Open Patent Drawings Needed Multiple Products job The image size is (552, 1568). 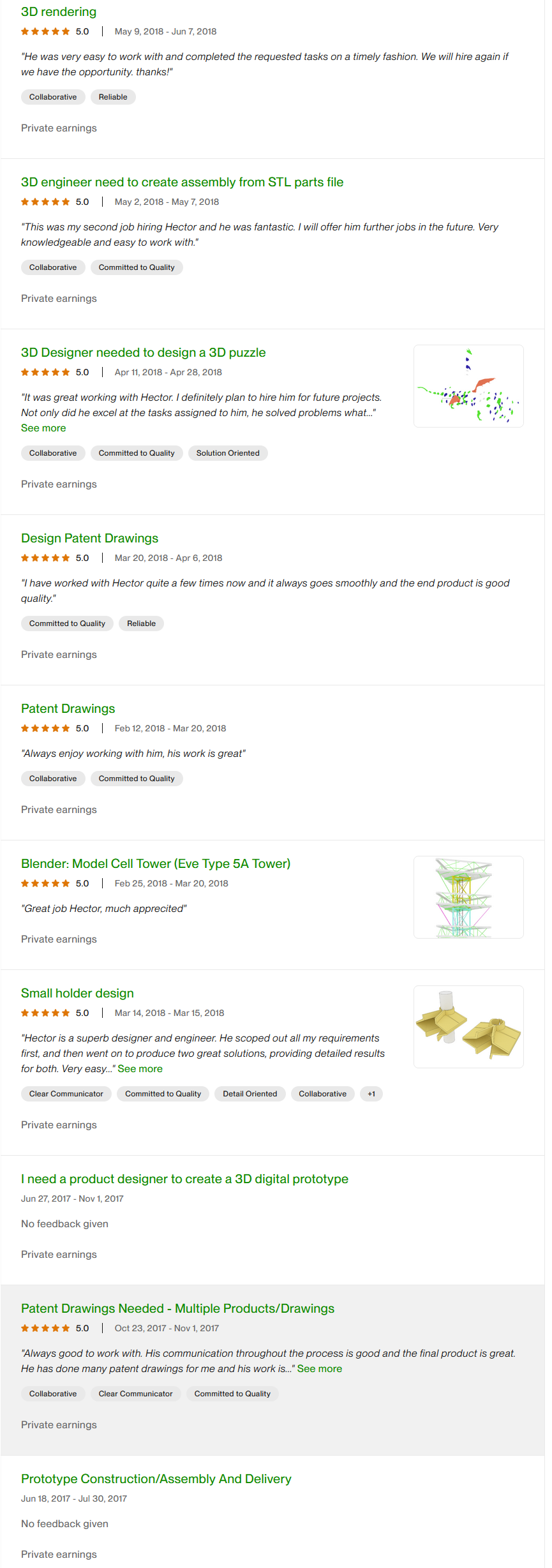177,1309
